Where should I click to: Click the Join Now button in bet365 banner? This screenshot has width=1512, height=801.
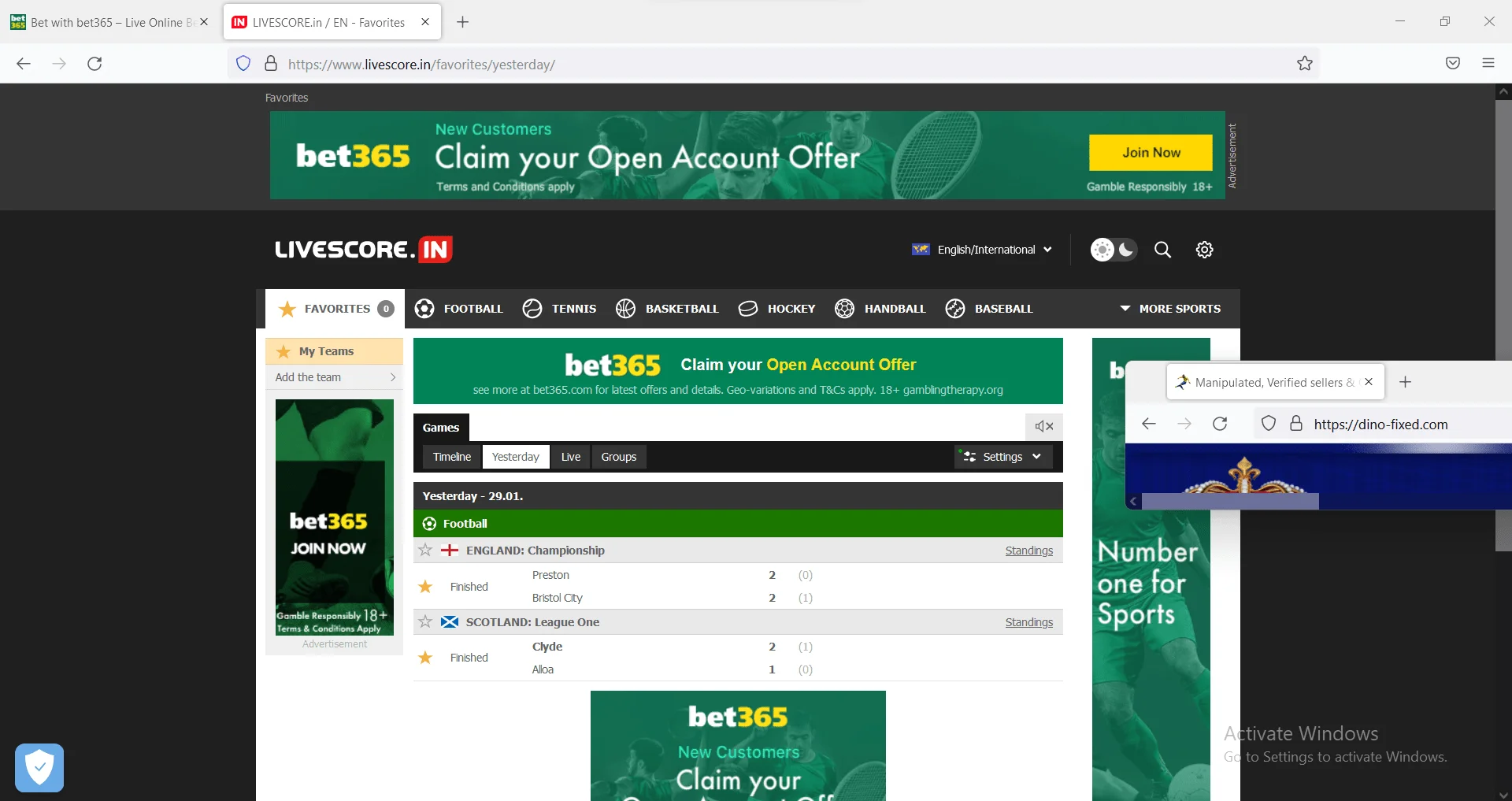pyautogui.click(x=1151, y=153)
